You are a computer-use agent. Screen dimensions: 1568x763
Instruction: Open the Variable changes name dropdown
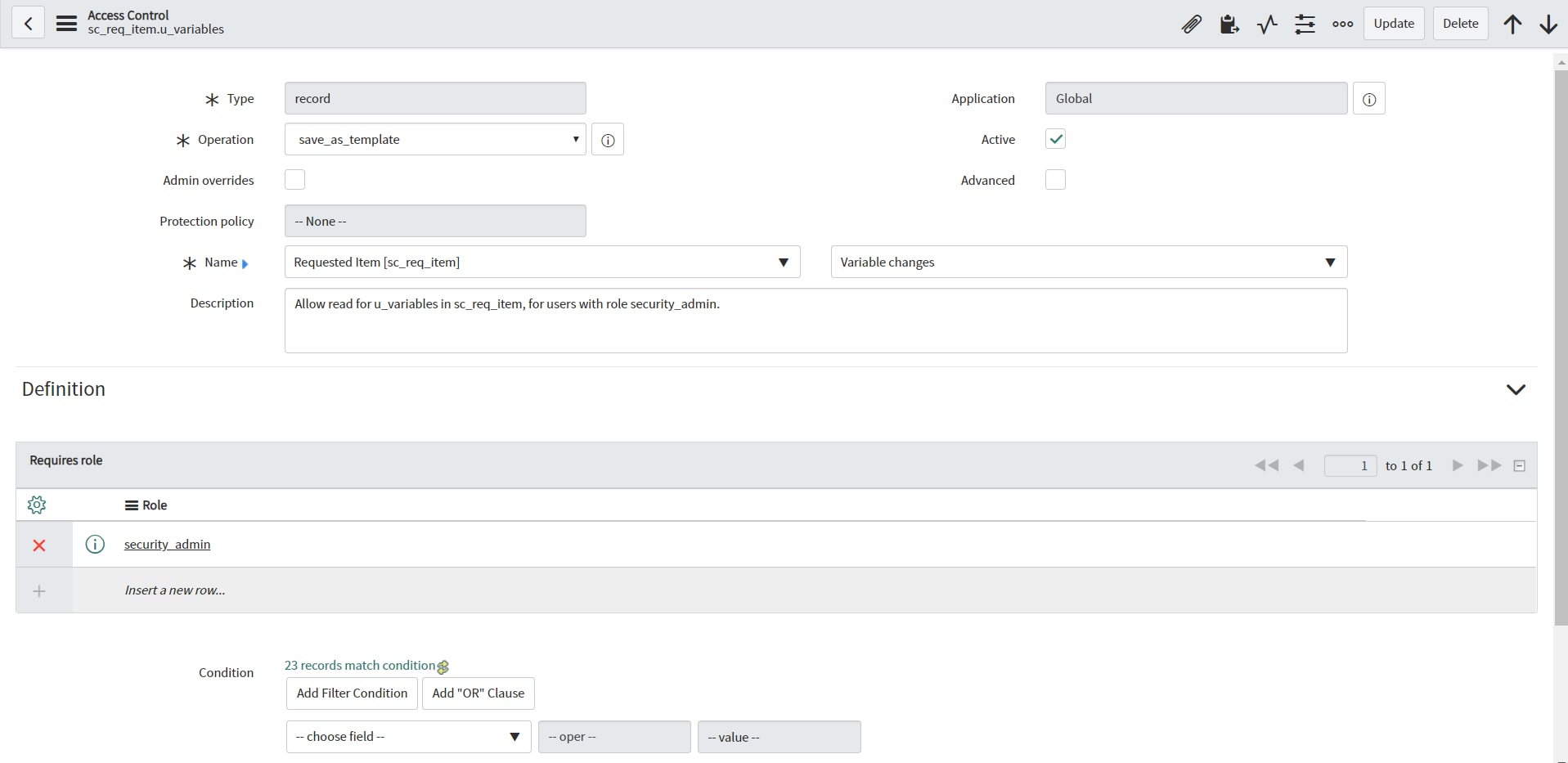[1088, 262]
